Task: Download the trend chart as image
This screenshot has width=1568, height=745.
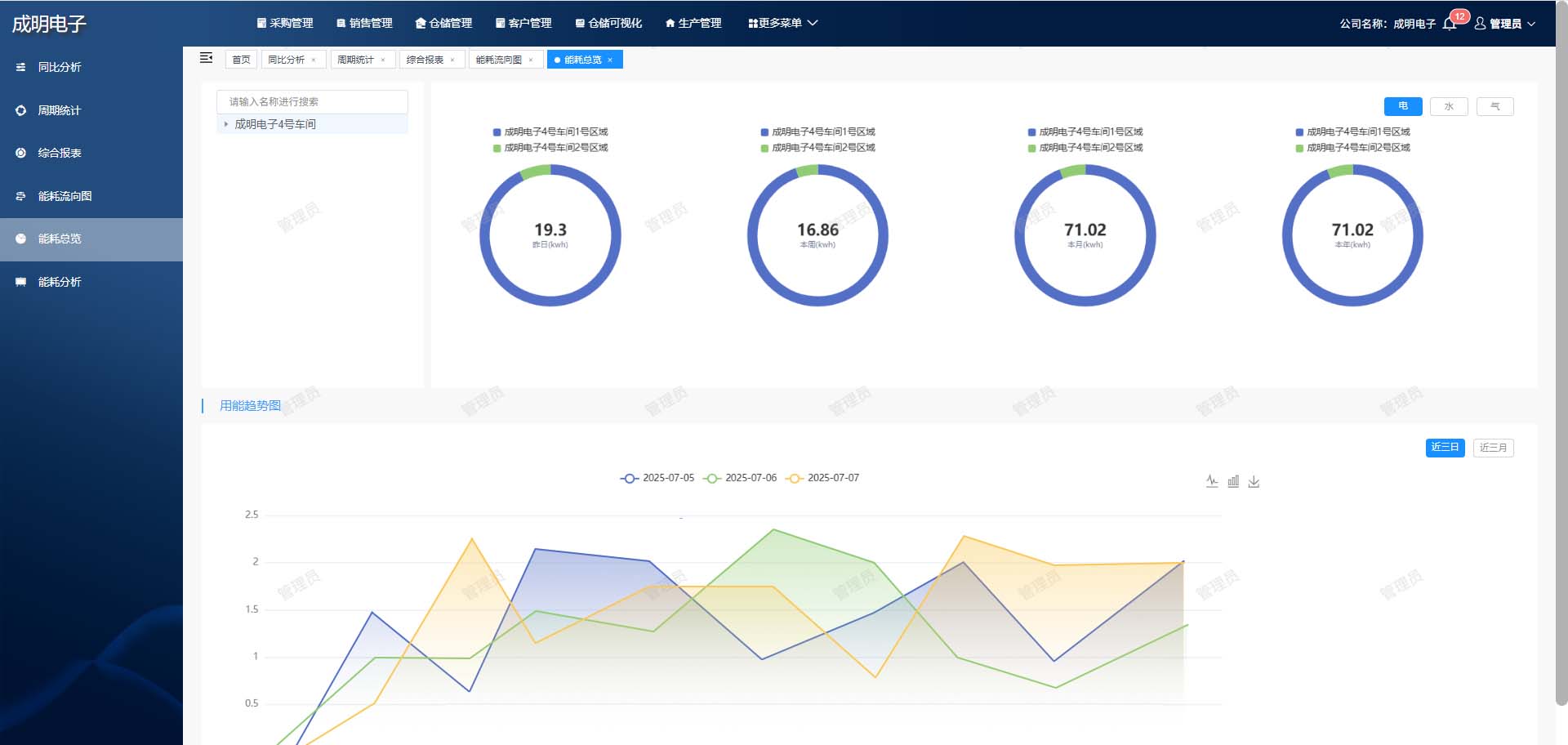Action: pos(1254,482)
